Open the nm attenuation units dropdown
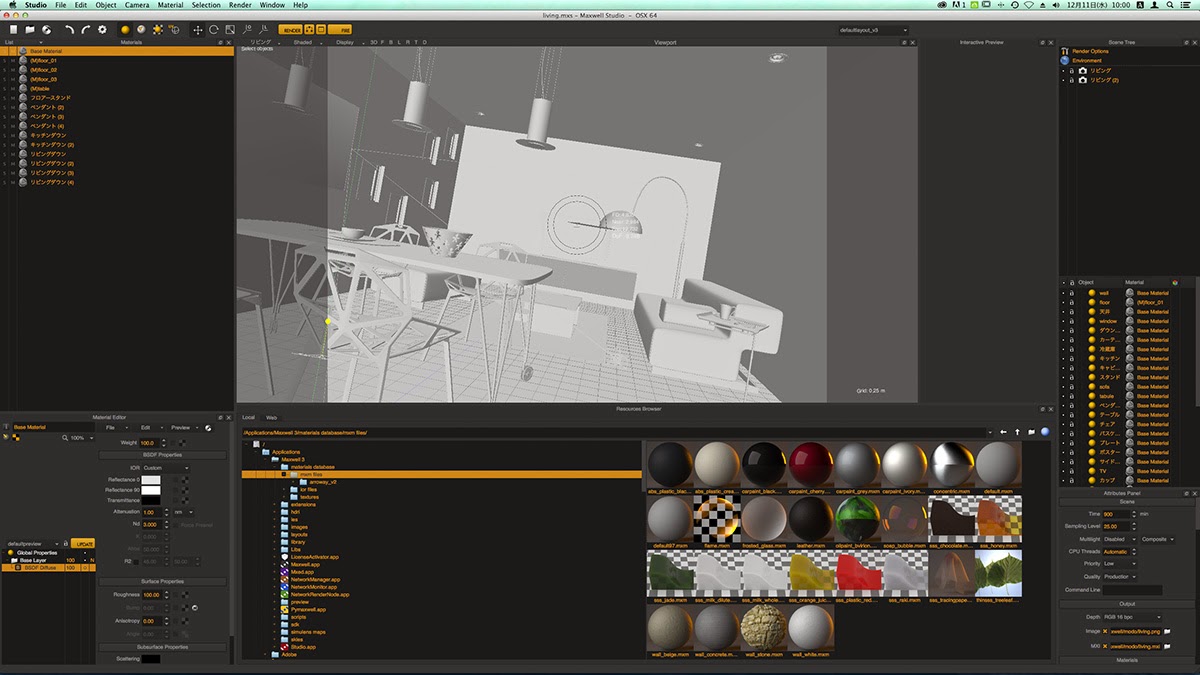 tap(184, 512)
